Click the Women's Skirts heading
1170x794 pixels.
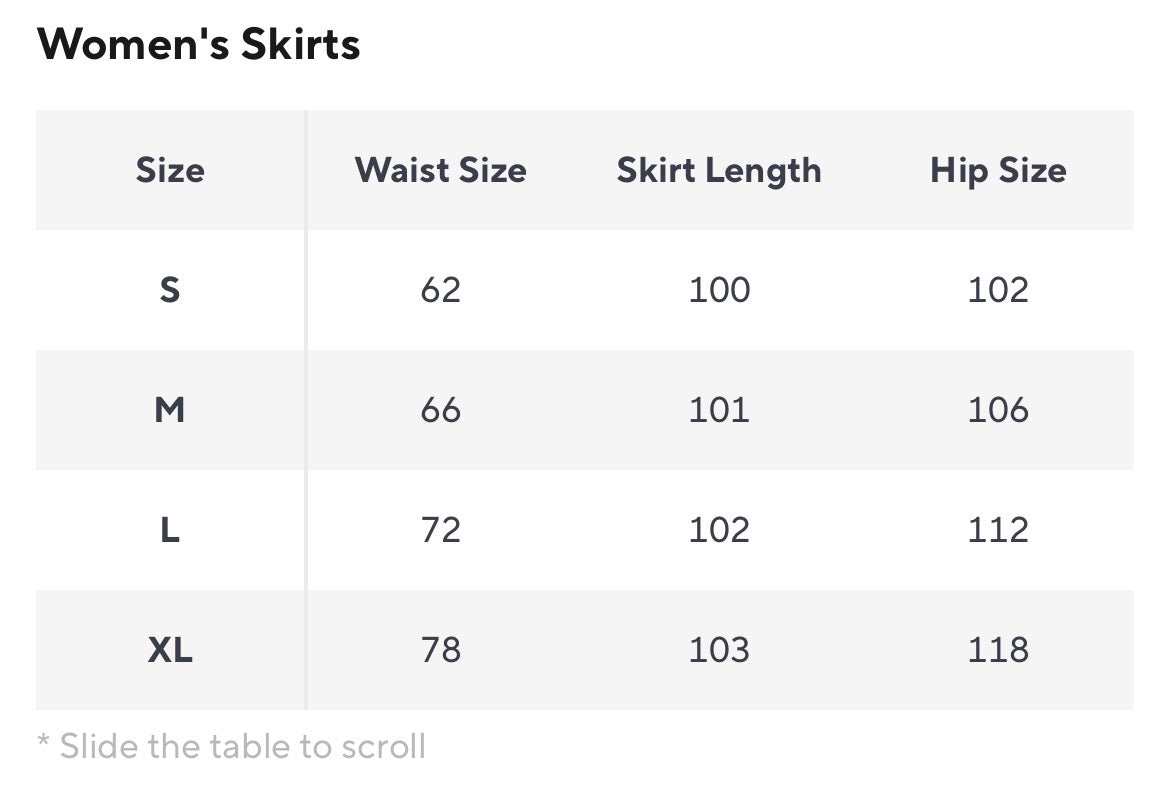coord(198,45)
